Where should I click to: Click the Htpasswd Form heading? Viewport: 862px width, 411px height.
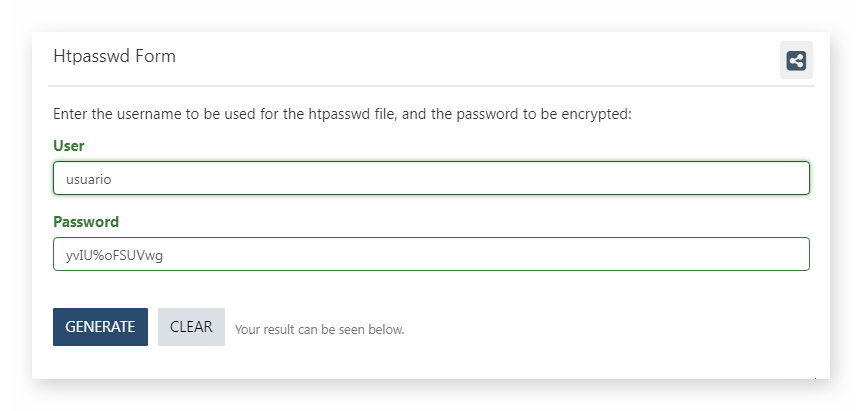pos(114,56)
